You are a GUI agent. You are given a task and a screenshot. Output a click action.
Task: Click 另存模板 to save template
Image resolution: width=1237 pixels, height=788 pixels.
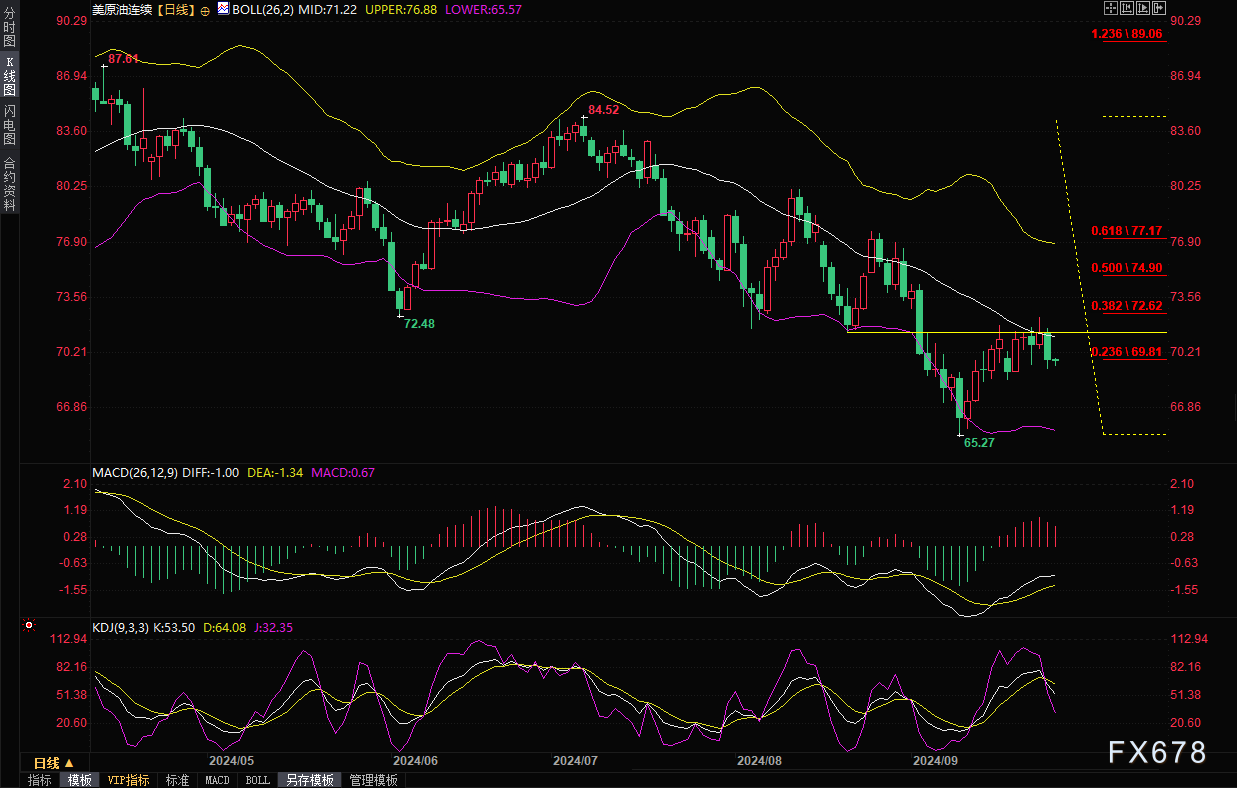click(x=308, y=780)
